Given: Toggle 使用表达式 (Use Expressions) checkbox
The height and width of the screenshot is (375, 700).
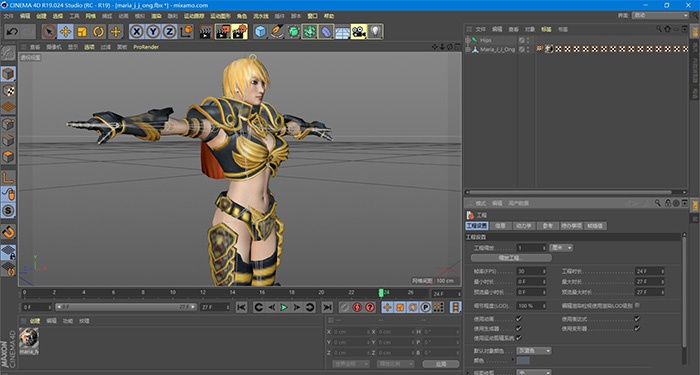Looking at the screenshot, I should (637, 319).
